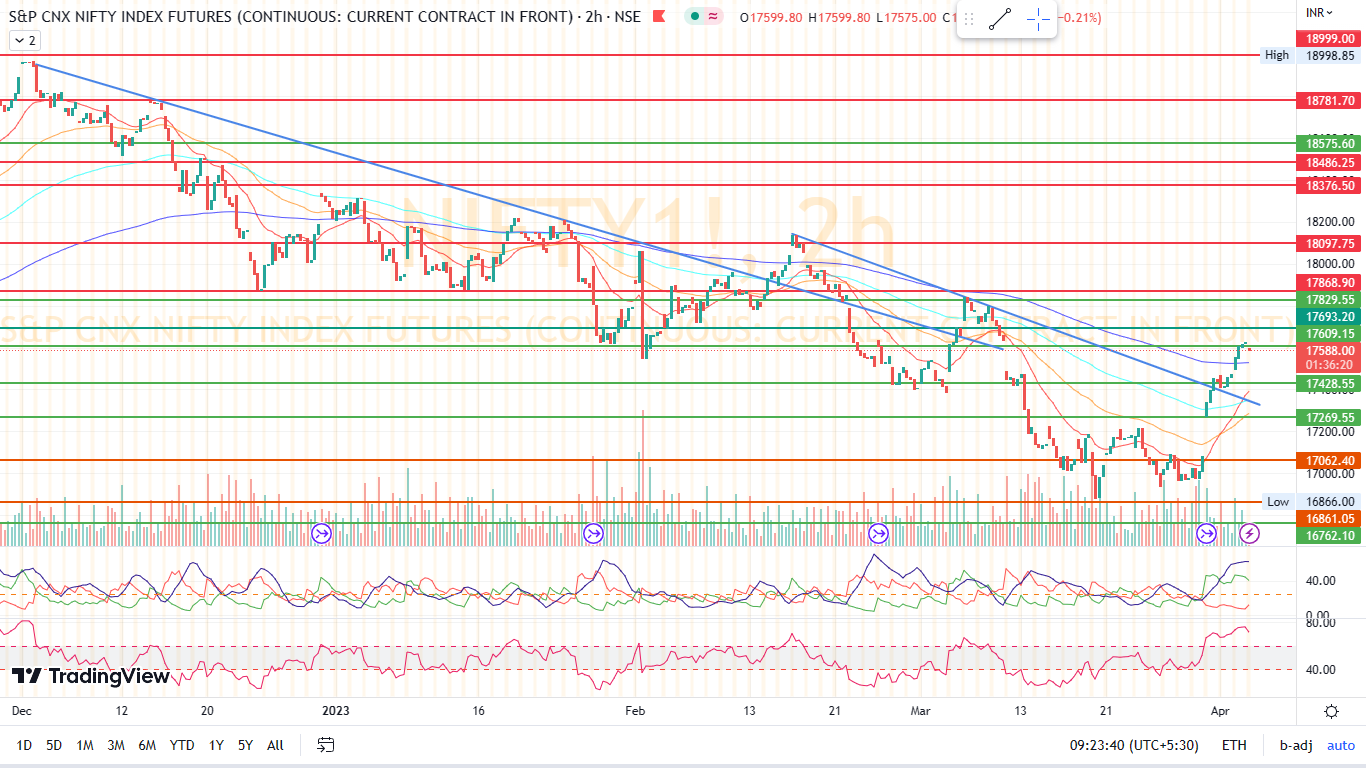
Task: Click the green market status dot
Action: pos(695,17)
